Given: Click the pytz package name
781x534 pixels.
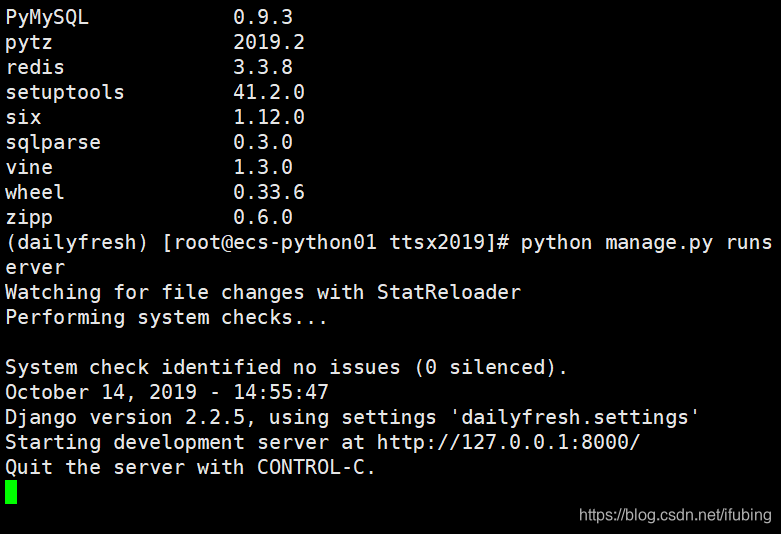Looking at the screenshot, I should (x=28, y=43).
